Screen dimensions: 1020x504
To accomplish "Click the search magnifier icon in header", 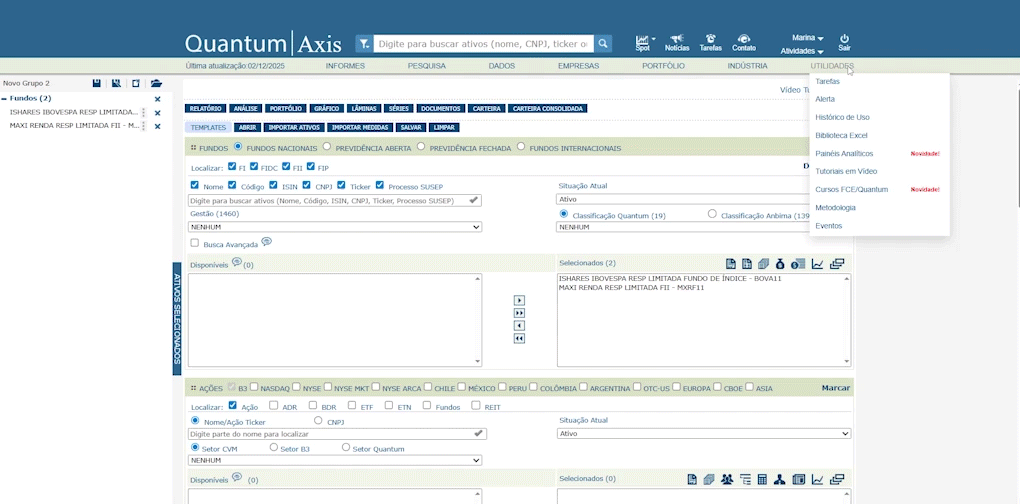I will pos(603,44).
